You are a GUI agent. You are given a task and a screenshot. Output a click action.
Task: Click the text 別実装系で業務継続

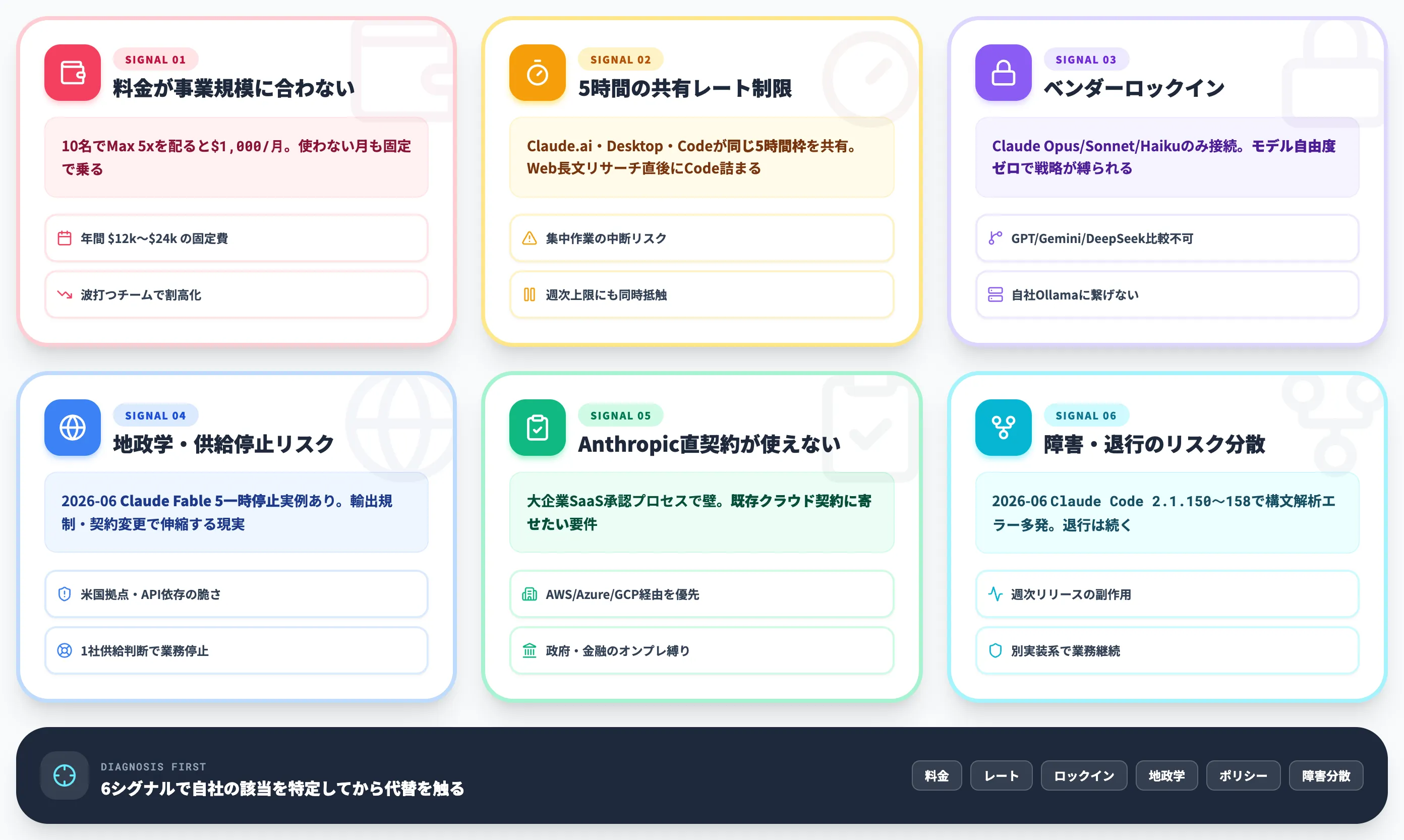pyautogui.click(x=1066, y=650)
